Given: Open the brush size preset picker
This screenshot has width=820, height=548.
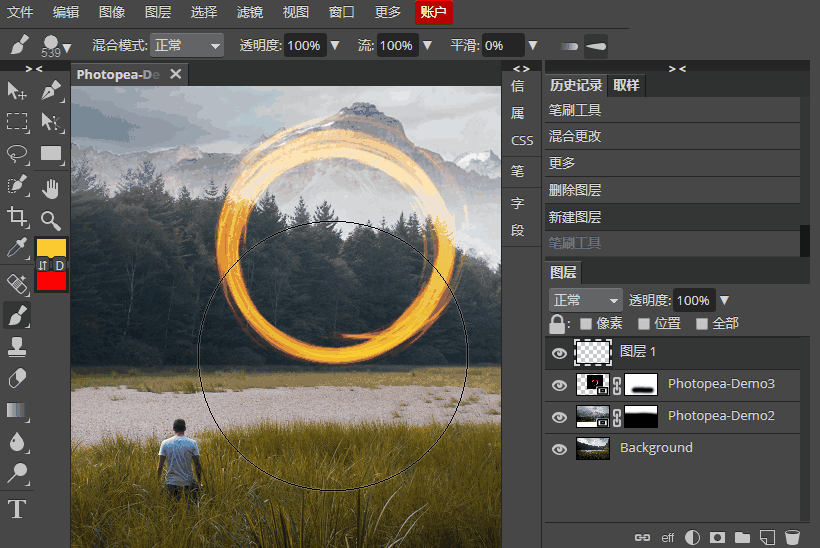Looking at the screenshot, I should 55,45.
